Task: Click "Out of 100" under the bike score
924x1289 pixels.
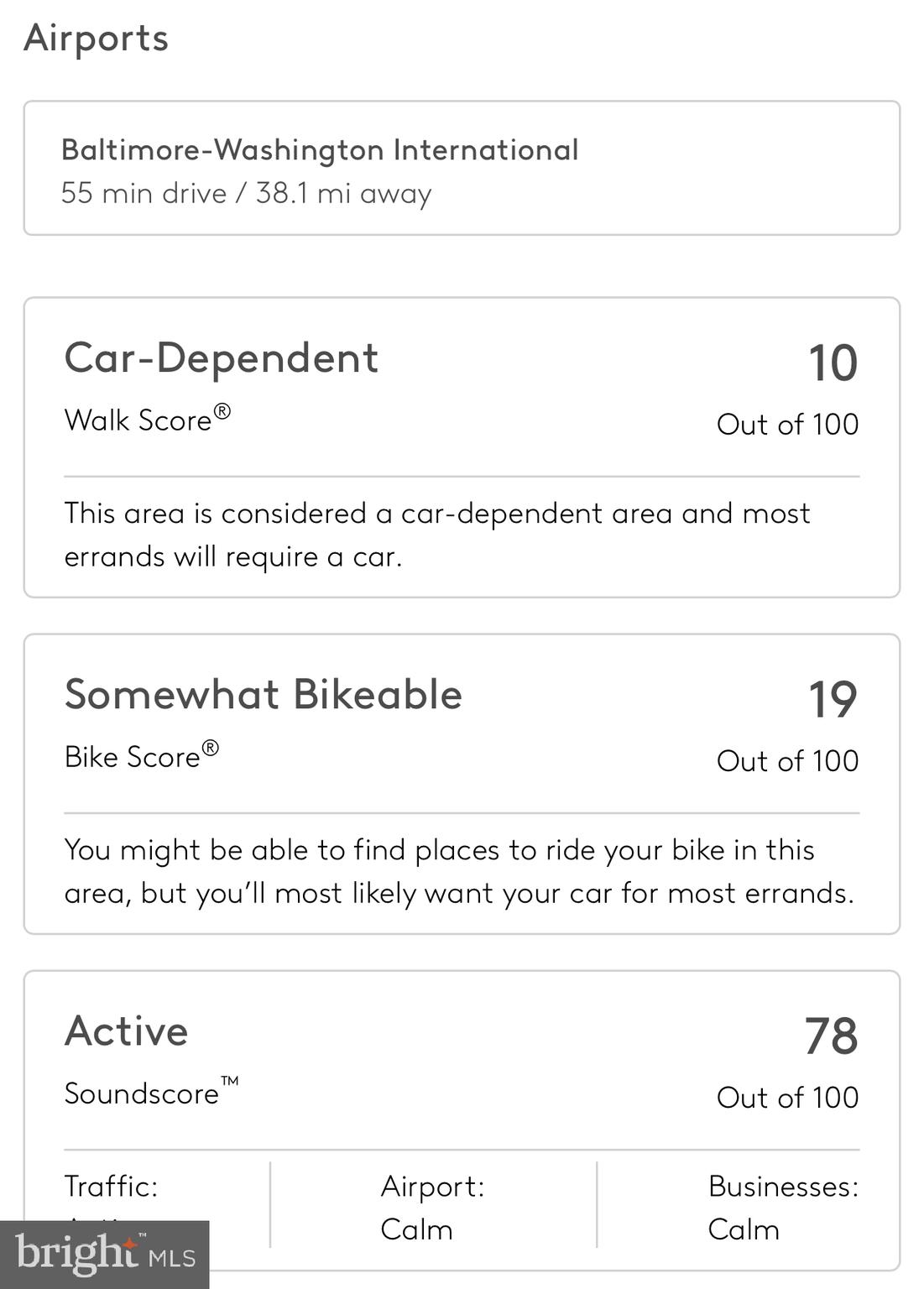Action: click(787, 761)
